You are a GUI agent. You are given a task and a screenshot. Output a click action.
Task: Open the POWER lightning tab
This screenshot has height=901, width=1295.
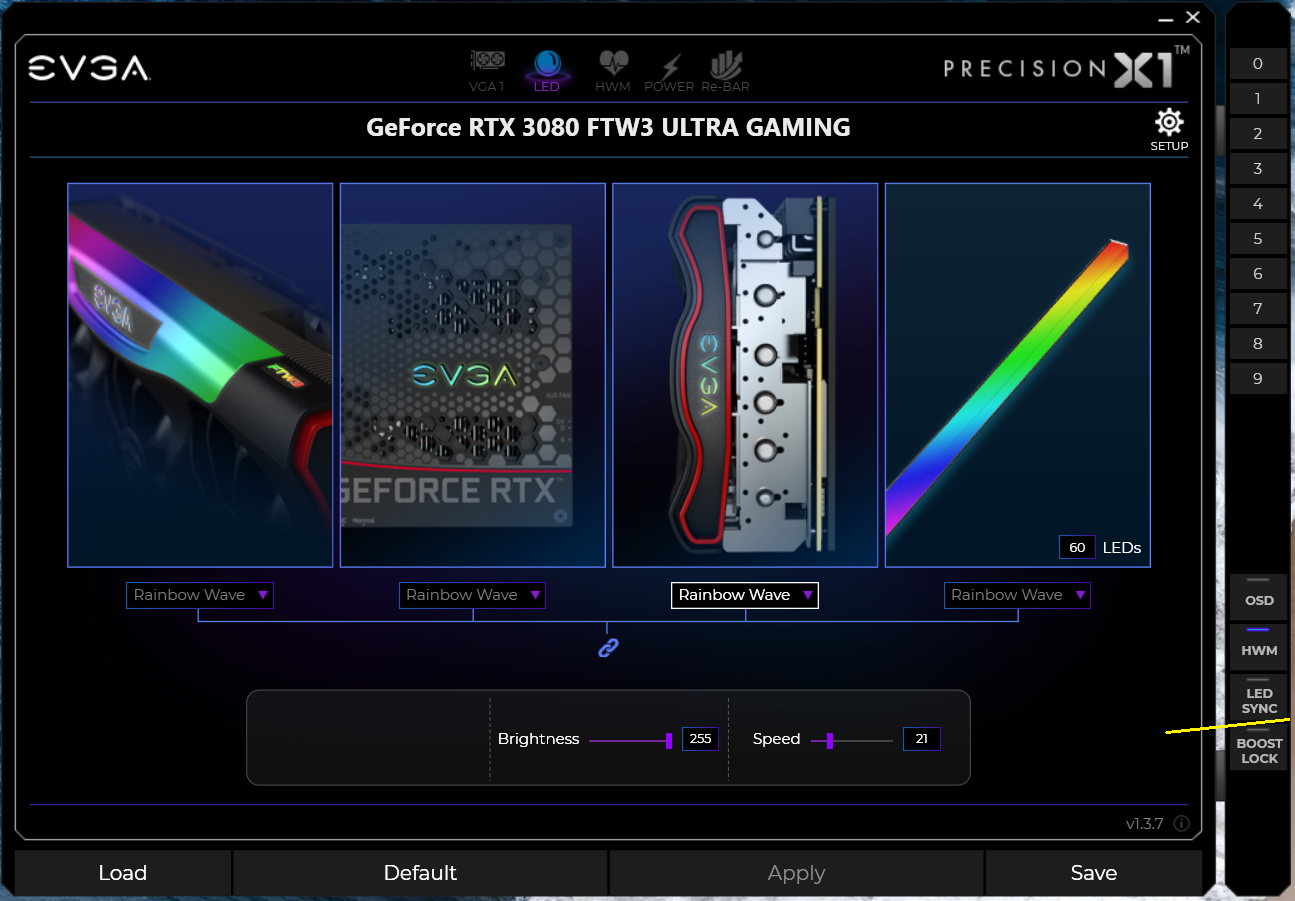pyautogui.click(x=669, y=72)
